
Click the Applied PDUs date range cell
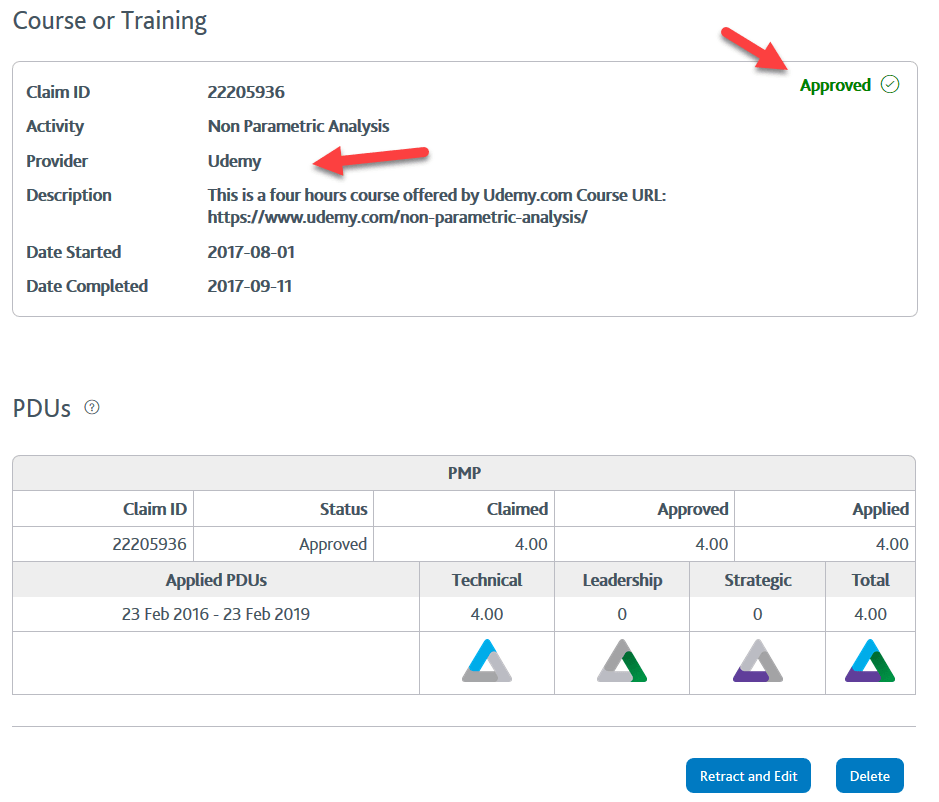(216, 614)
